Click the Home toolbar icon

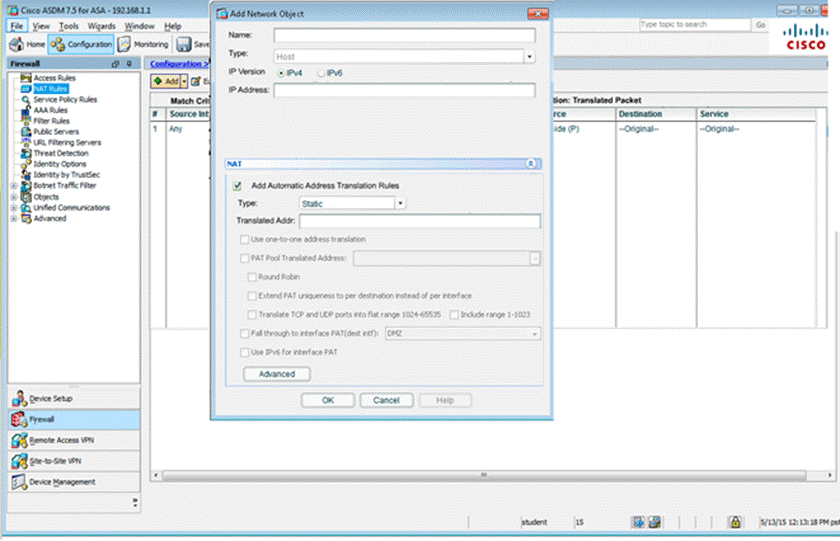27,44
